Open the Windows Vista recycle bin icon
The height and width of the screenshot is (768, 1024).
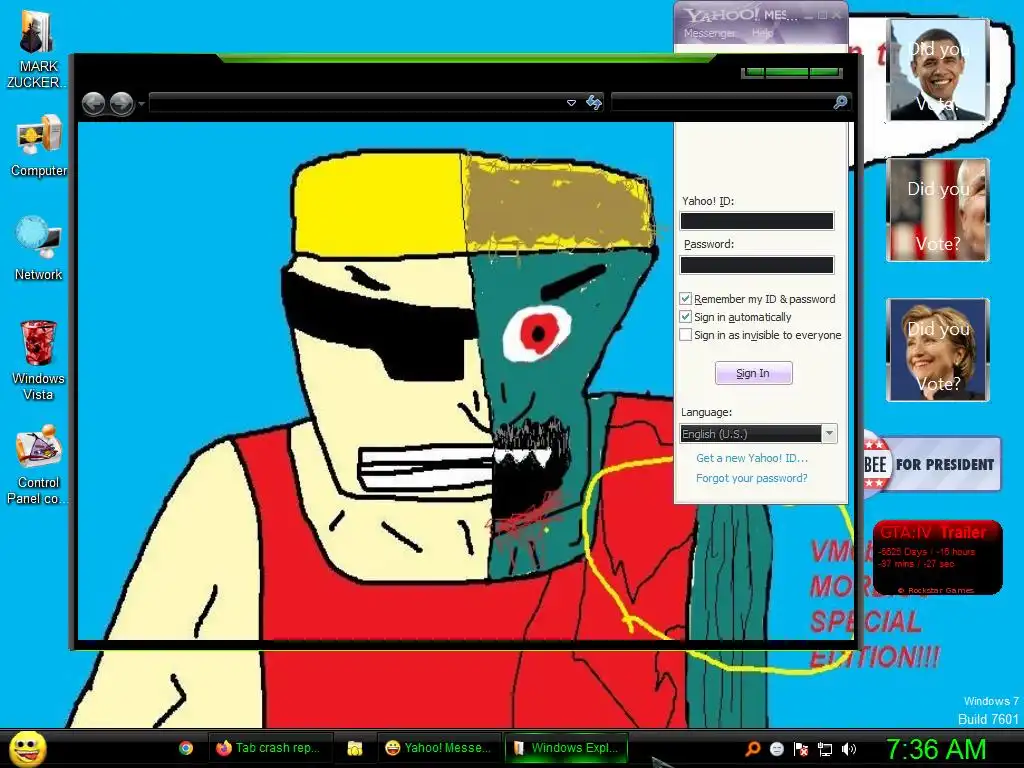[x=39, y=360]
